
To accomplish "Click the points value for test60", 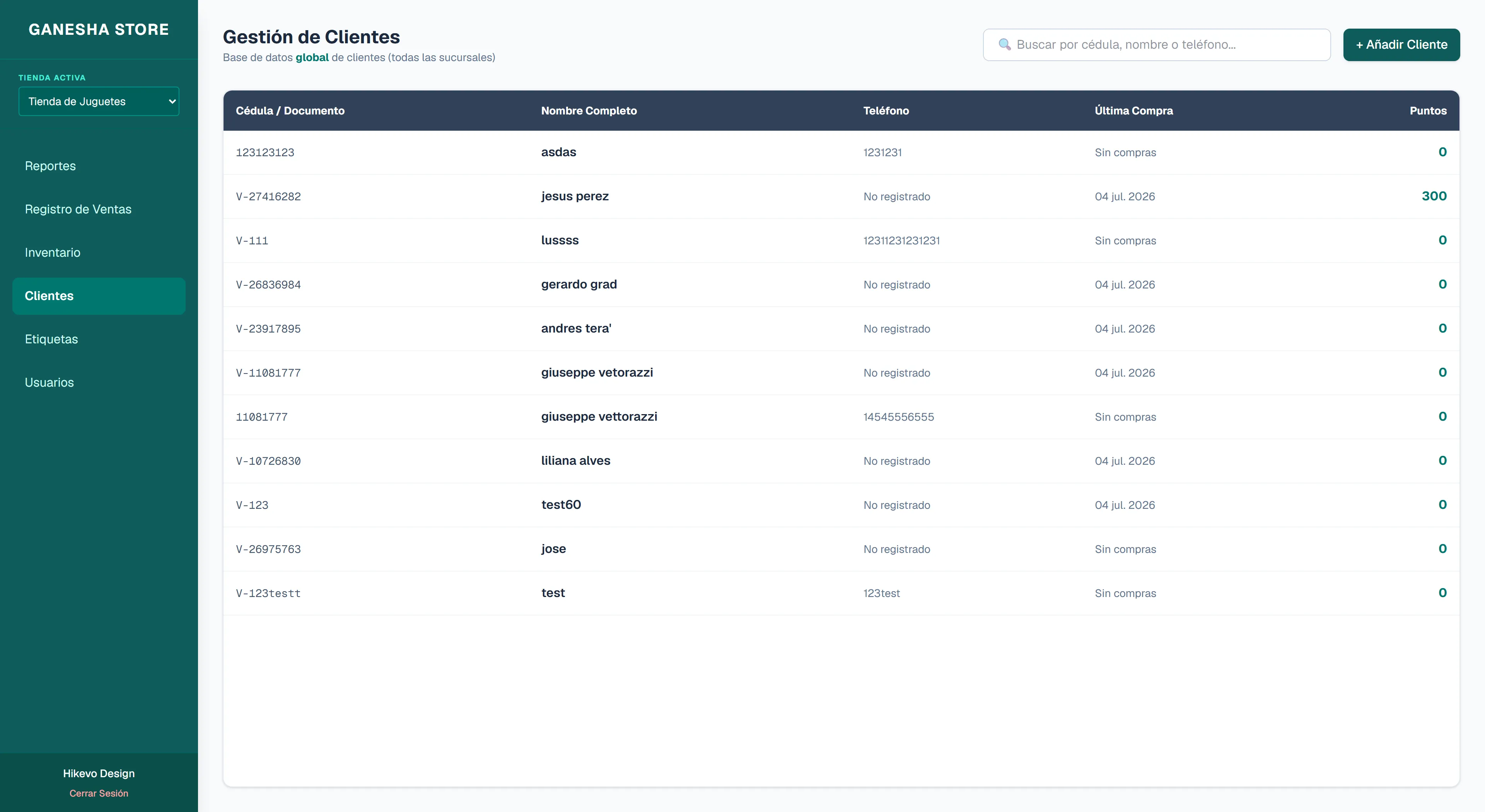I will click(1442, 505).
